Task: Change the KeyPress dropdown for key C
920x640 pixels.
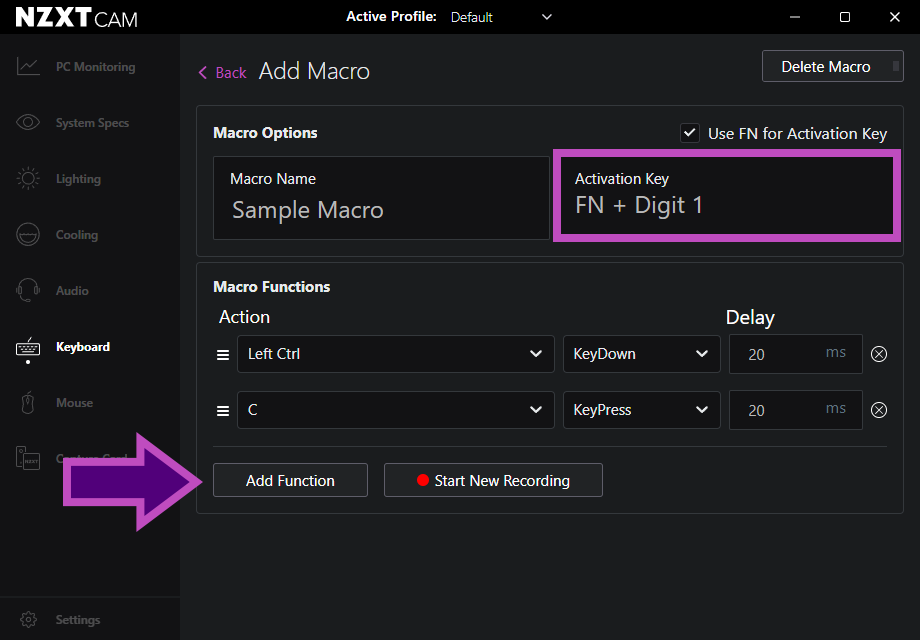Action: point(641,409)
